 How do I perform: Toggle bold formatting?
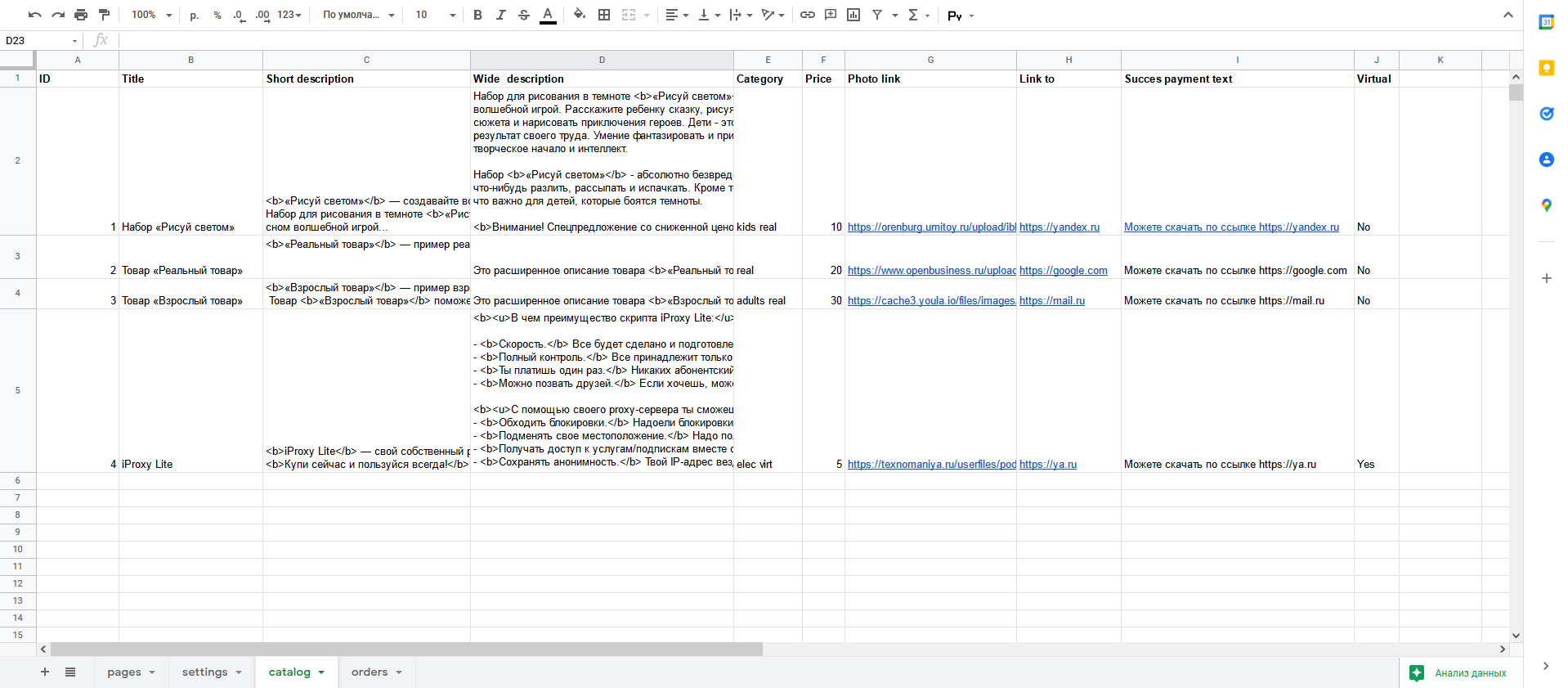[x=477, y=15]
